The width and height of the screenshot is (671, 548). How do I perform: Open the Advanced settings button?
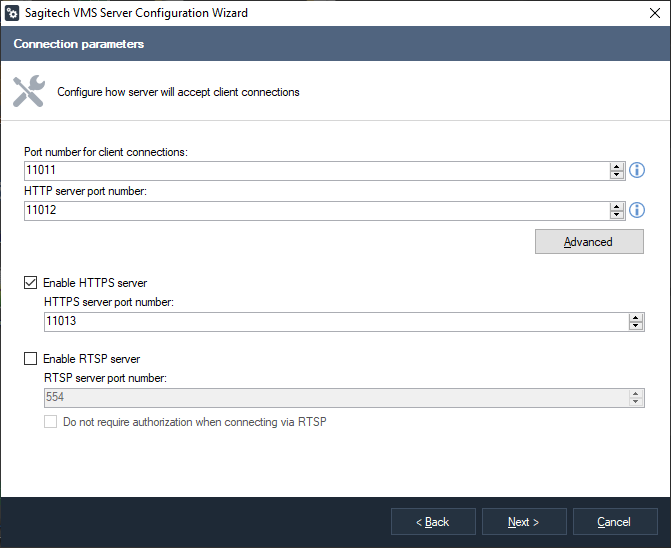pos(589,242)
